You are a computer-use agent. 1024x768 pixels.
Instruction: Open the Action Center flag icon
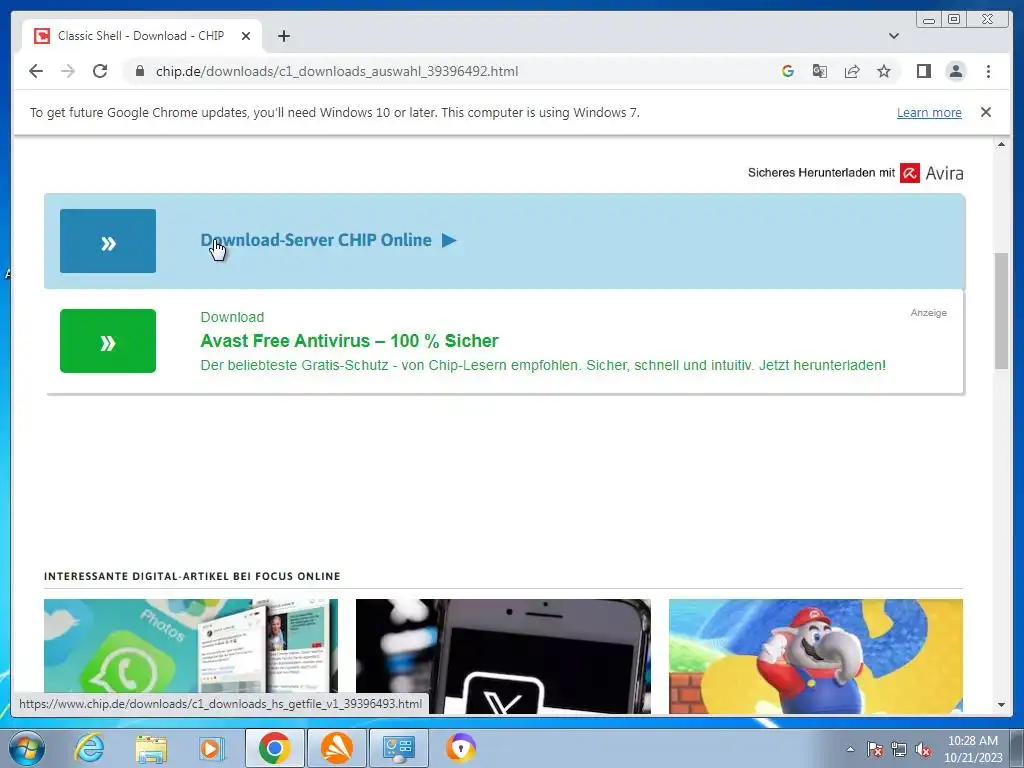coord(875,750)
